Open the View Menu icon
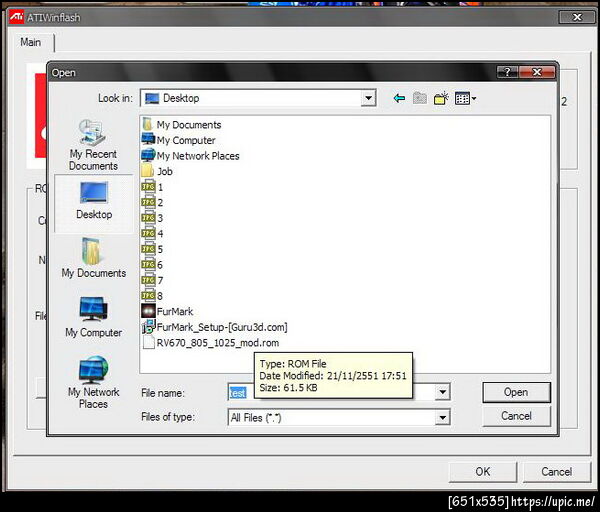Image resolution: width=600 pixels, height=512 pixels. tap(465, 98)
